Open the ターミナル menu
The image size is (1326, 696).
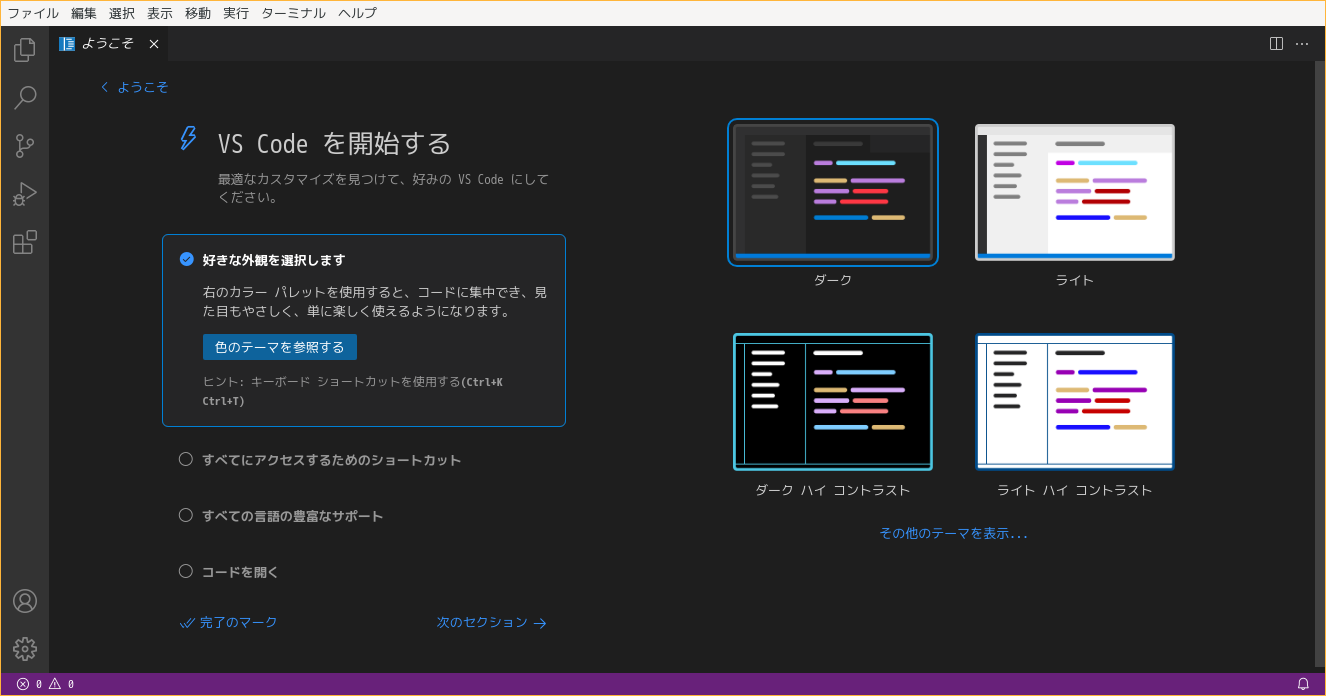[293, 13]
